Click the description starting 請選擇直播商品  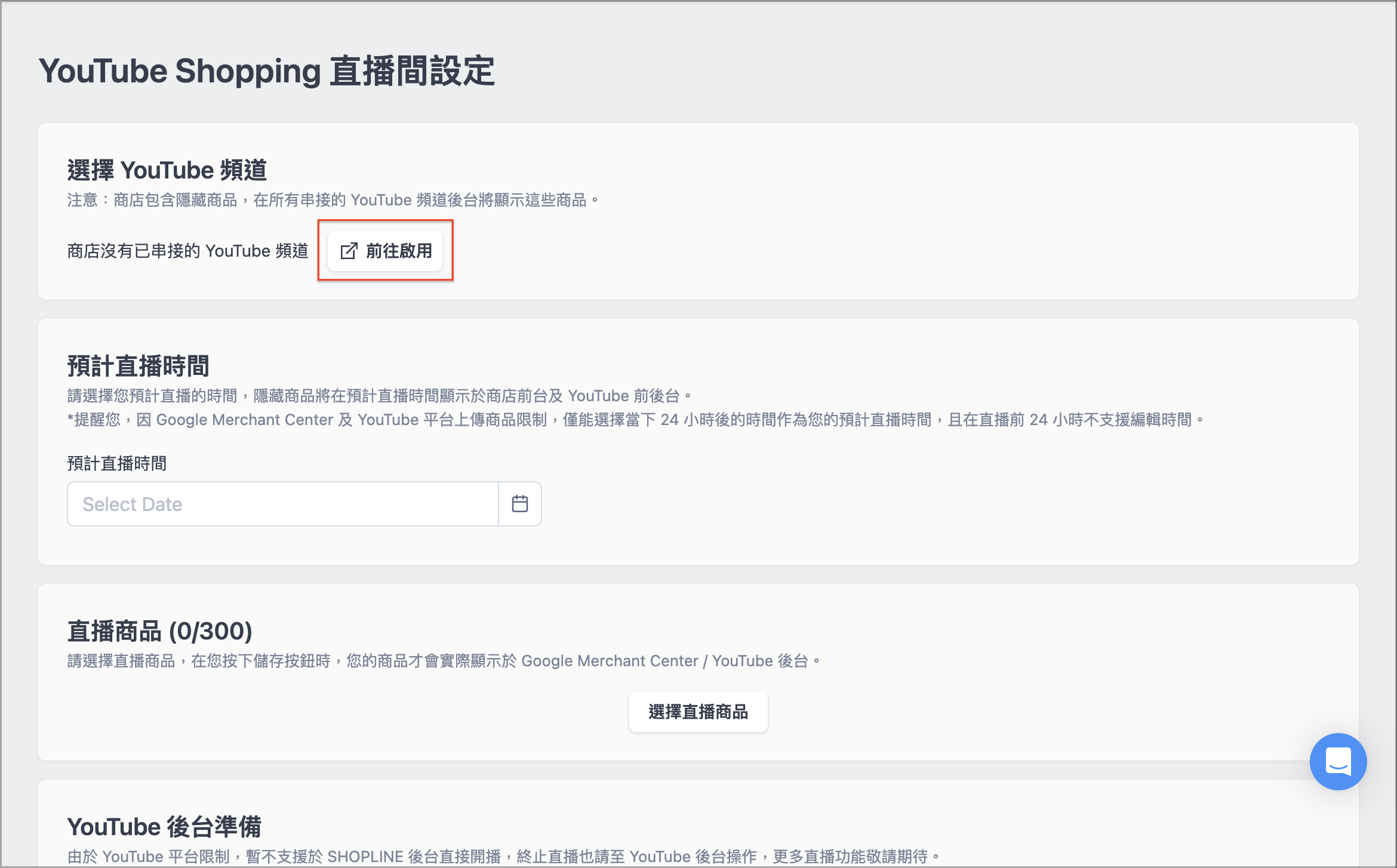click(444, 661)
